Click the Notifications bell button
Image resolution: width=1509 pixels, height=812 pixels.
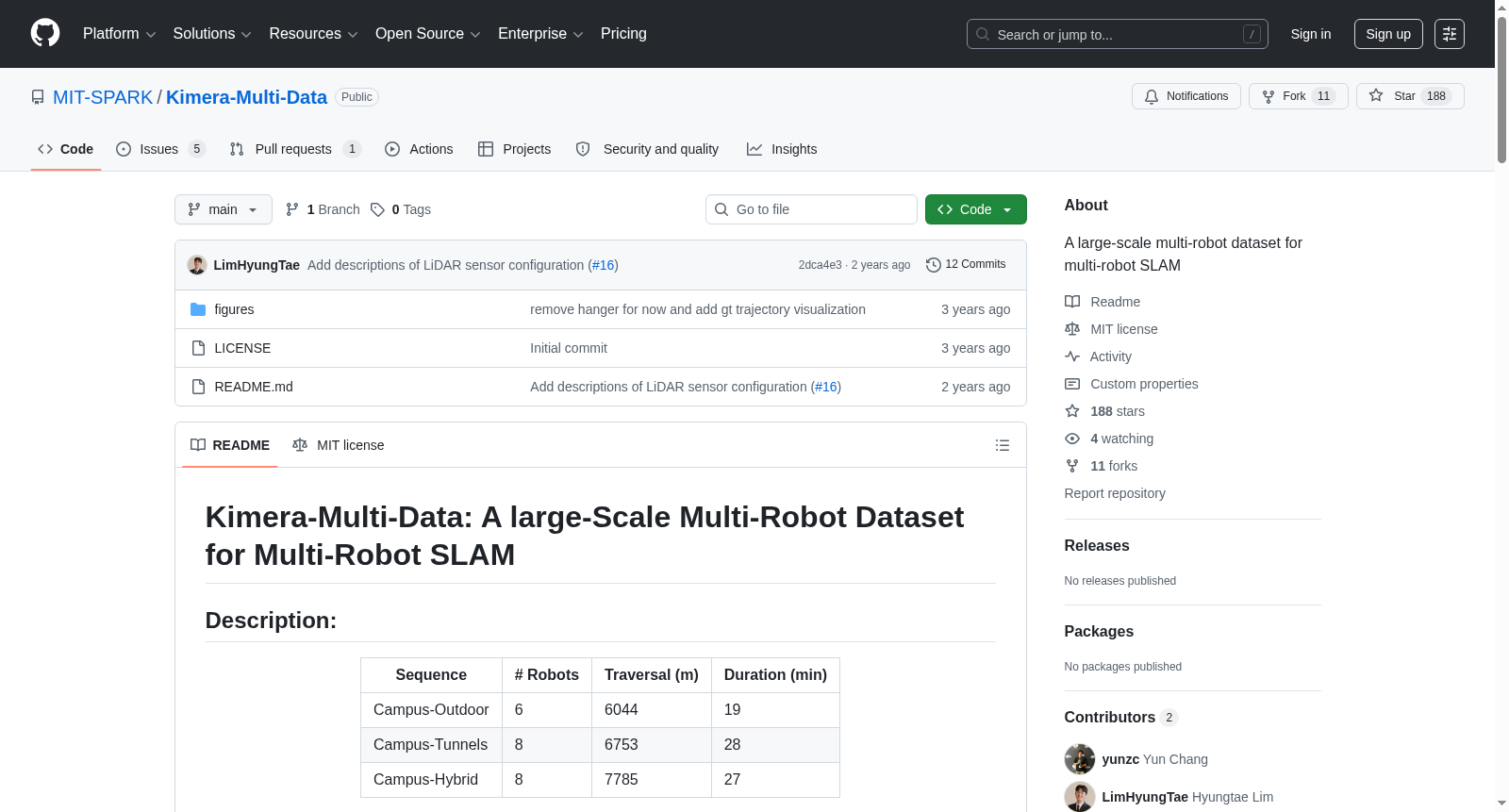pos(1186,96)
